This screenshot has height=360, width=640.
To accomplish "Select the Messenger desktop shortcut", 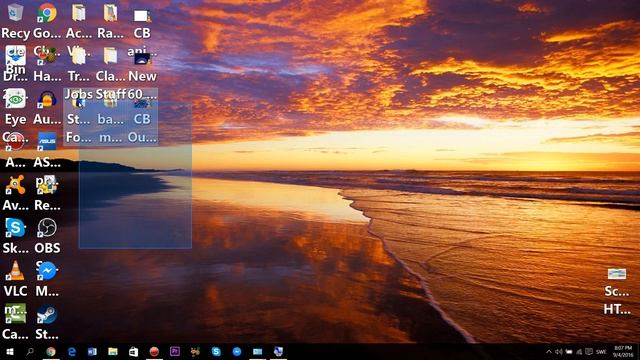I will pos(47,271).
